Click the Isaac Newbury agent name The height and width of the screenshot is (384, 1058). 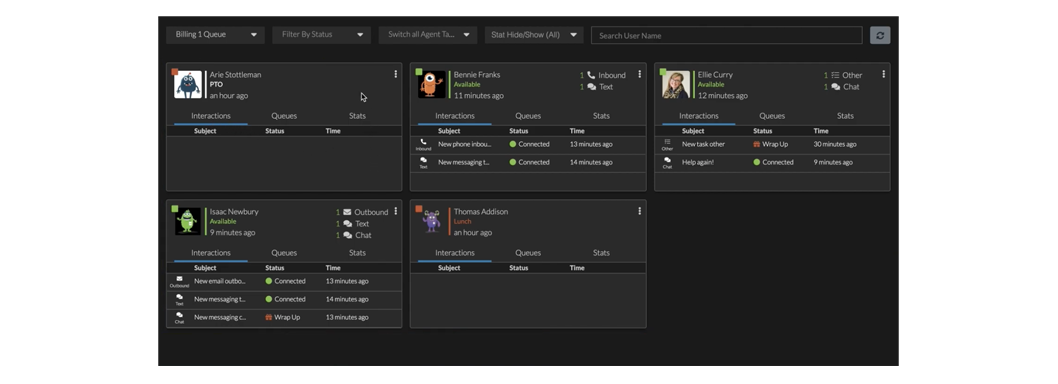(x=234, y=212)
